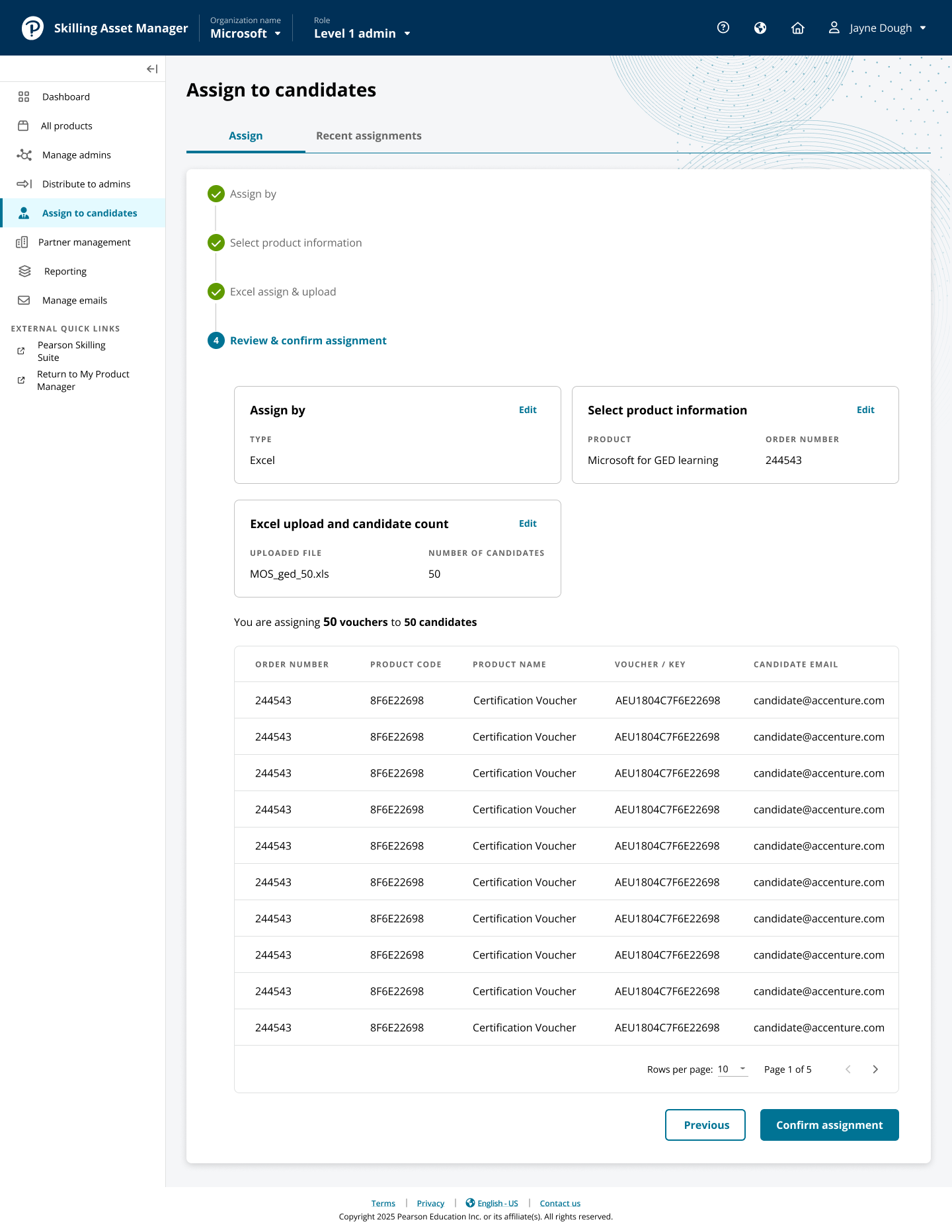Click the Assign to candidates person icon

point(24,213)
